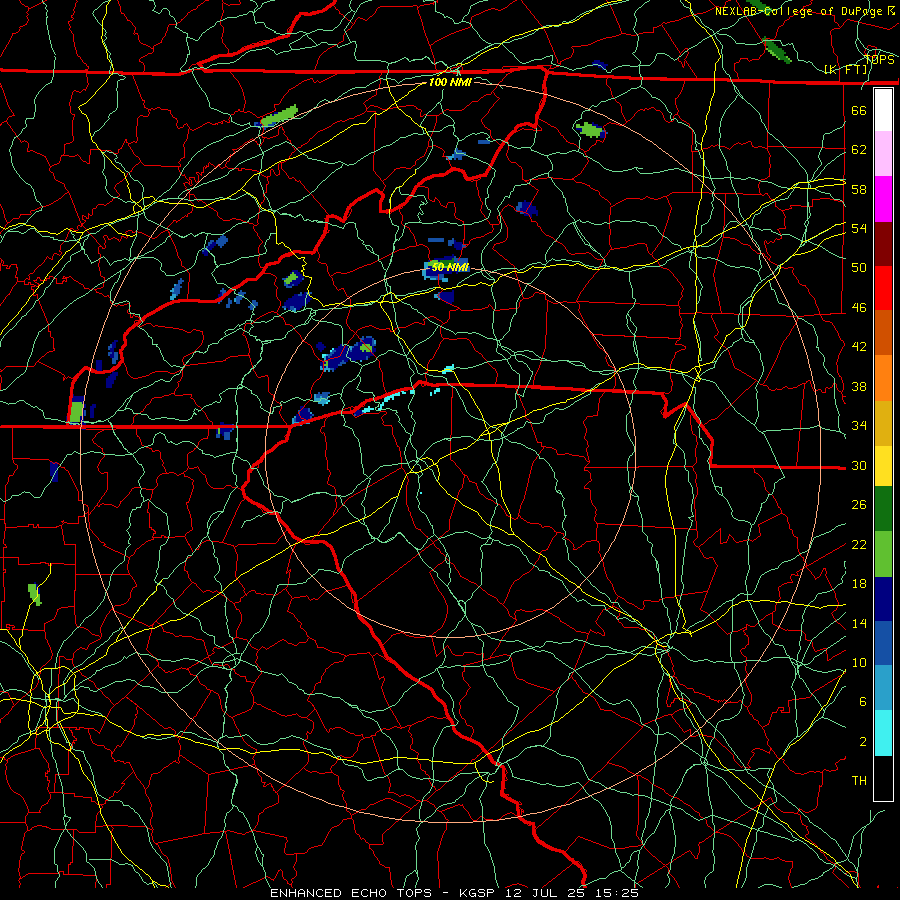Click the "TH" legend label
Screen dimensions: 900x900
pos(859,781)
